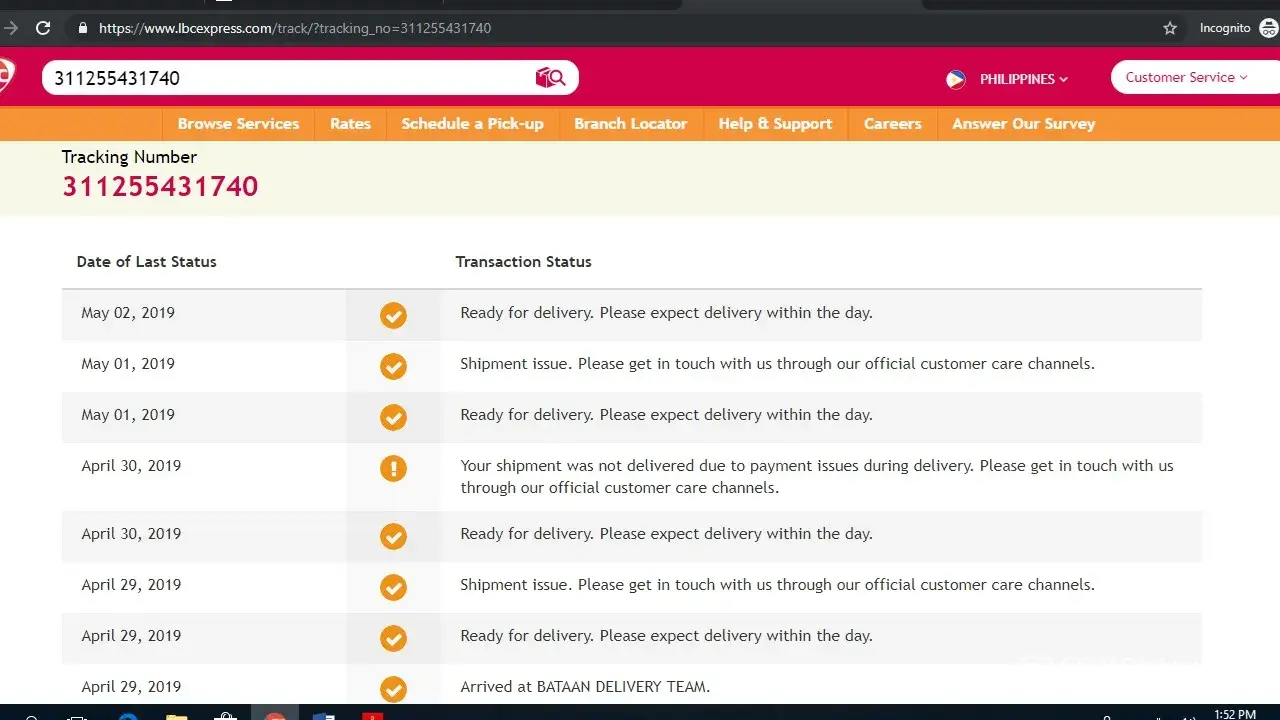Select the April 29 'Ready for delivery' status text
Viewport: 1280px width, 720px height.
pyautogui.click(x=666, y=636)
